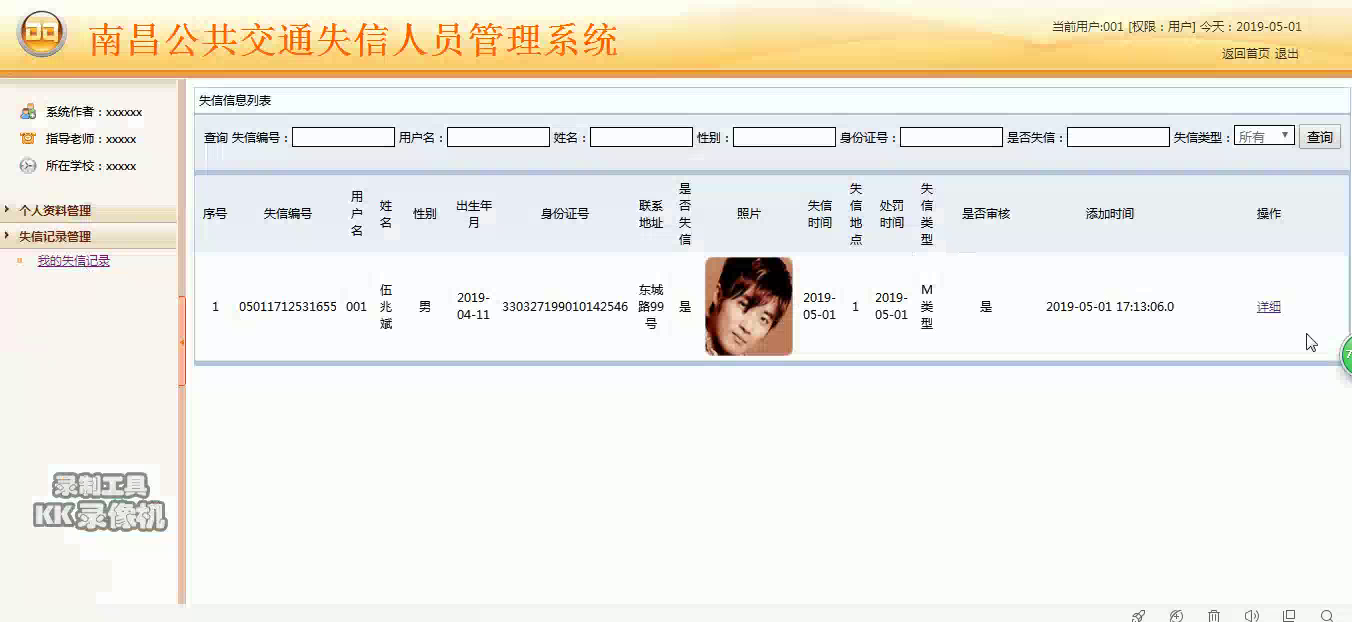The height and width of the screenshot is (622, 1352).
Task: Click the rocket icon in the browser status bar
Action: (x=1138, y=616)
